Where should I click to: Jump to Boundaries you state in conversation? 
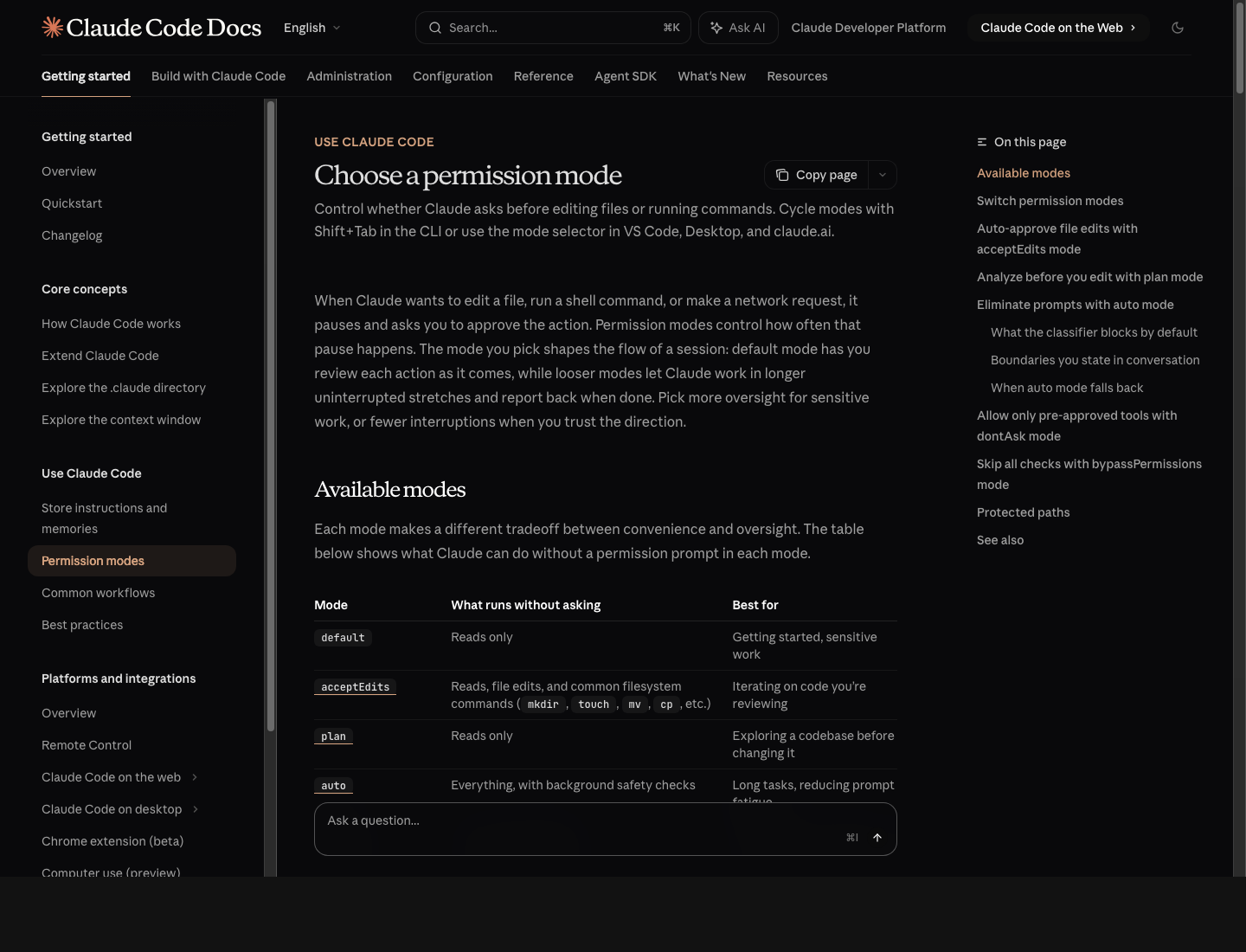pos(1095,360)
